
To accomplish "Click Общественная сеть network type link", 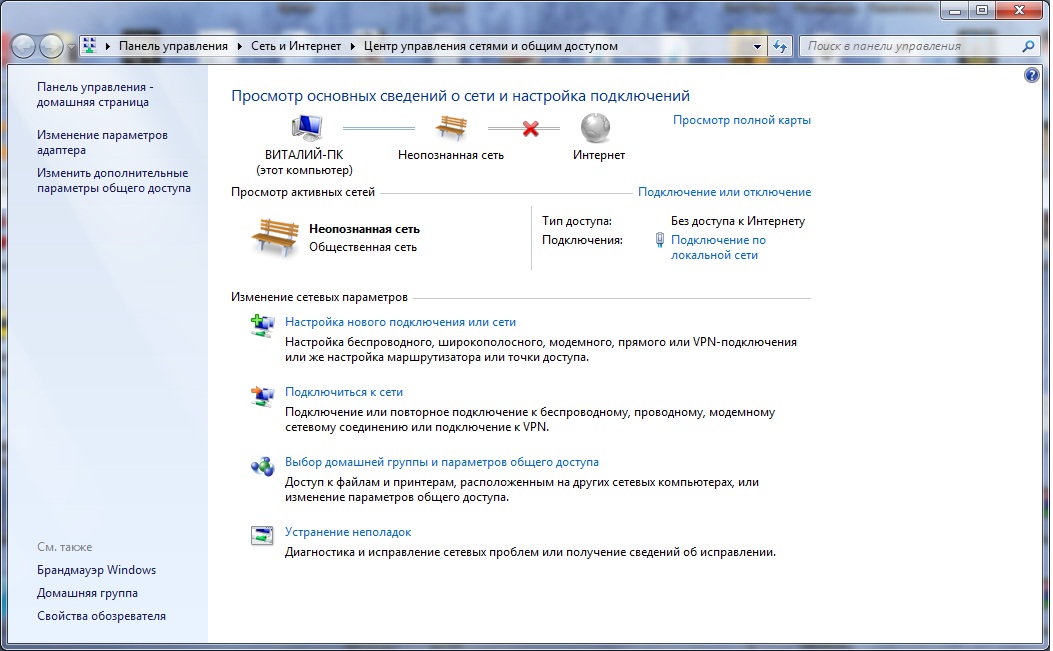I will pos(363,247).
